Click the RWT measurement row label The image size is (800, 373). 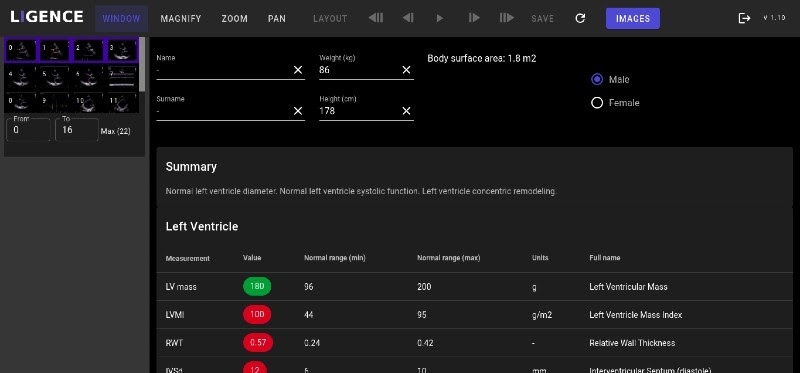click(174, 343)
